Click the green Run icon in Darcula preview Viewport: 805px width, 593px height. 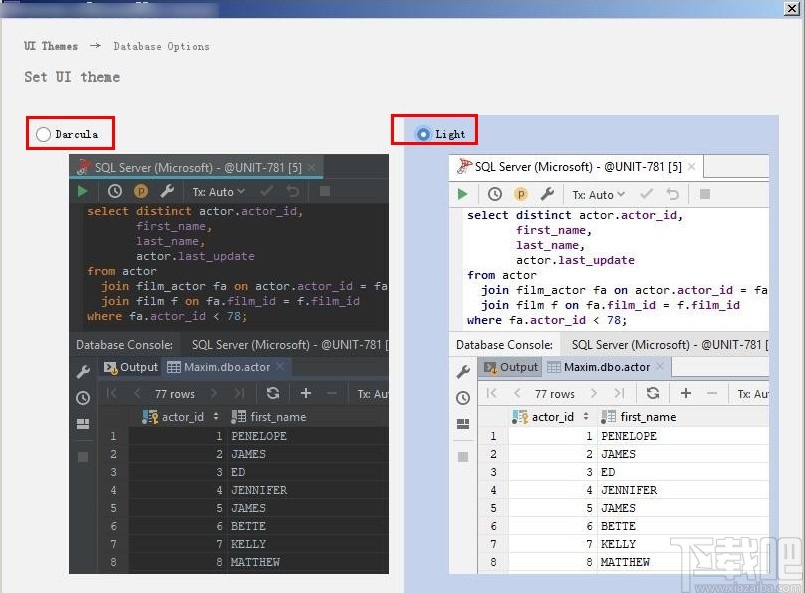click(82, 192)
